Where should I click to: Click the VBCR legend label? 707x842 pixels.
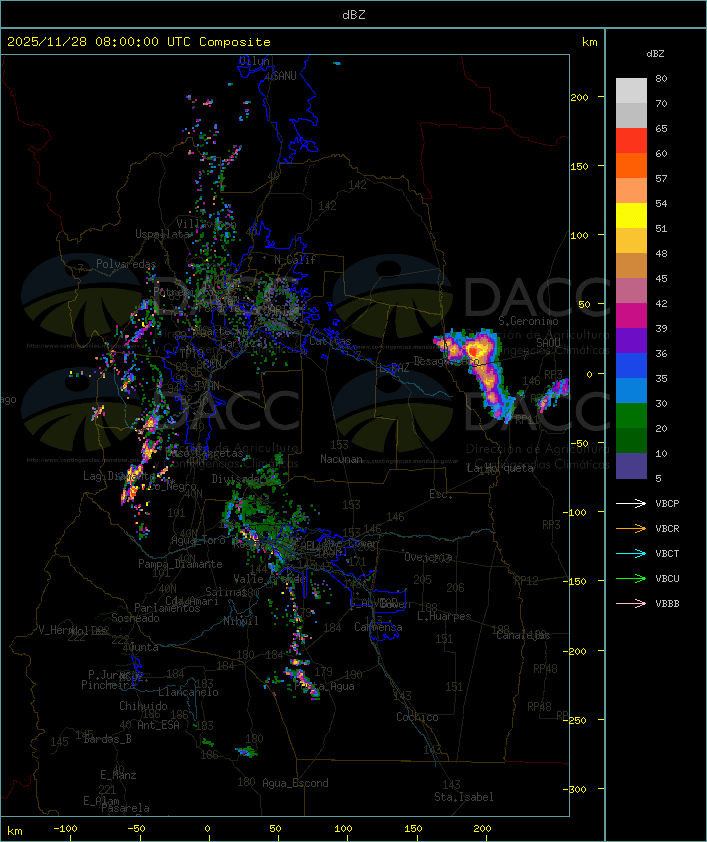(x=667, y=528)
